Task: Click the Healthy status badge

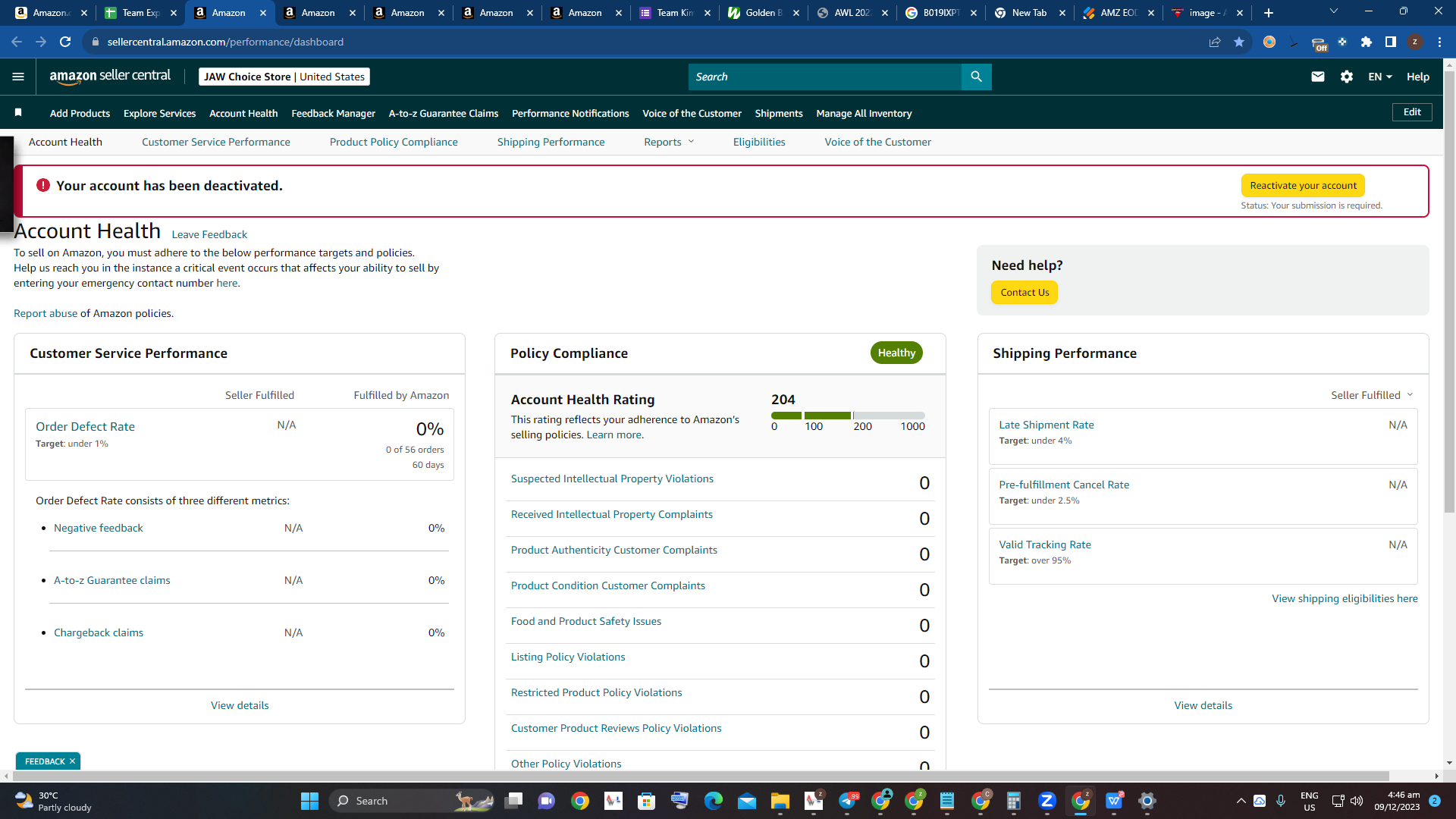Action: 896,353
